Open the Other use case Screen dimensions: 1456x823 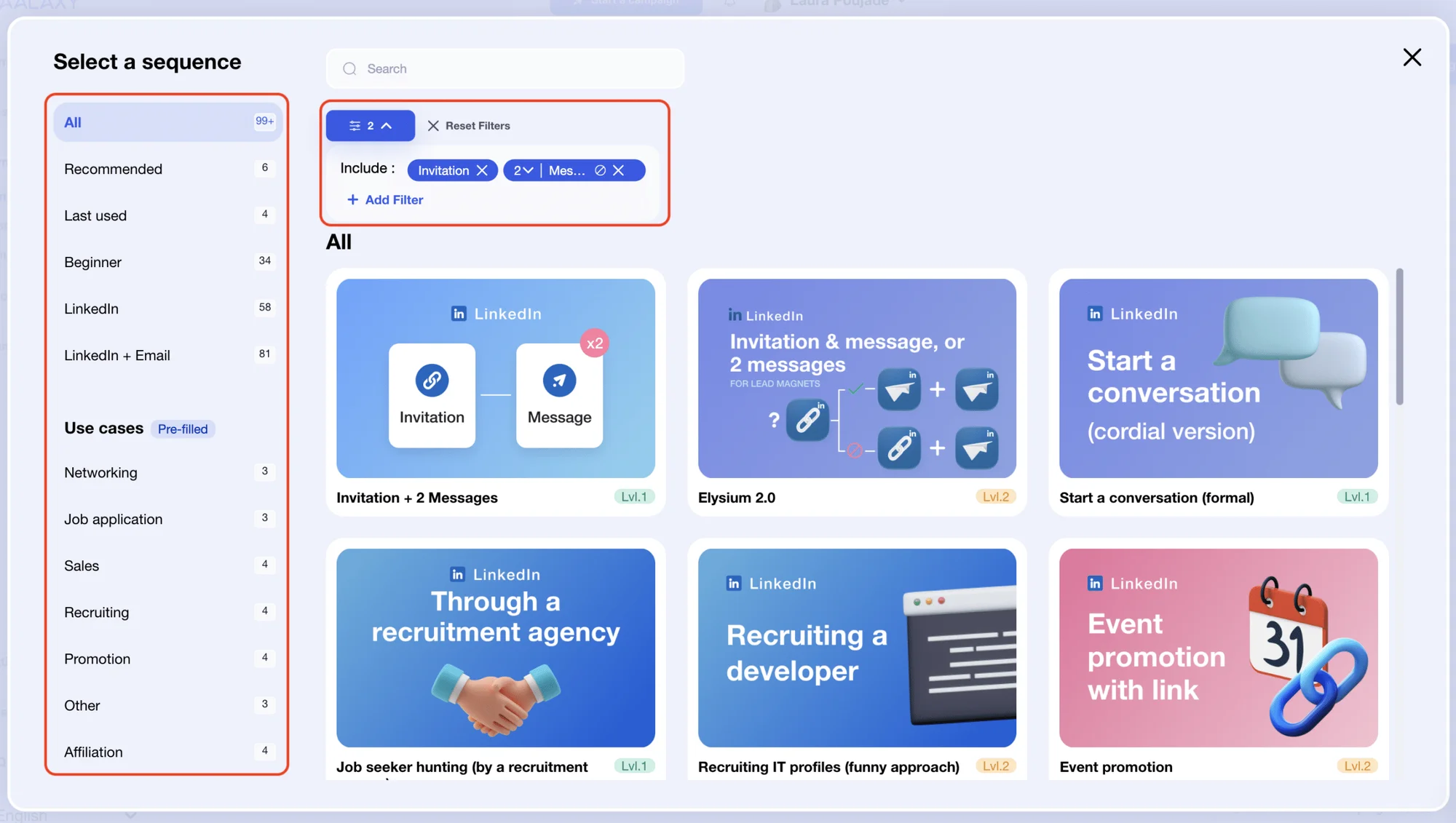point(167,705)
